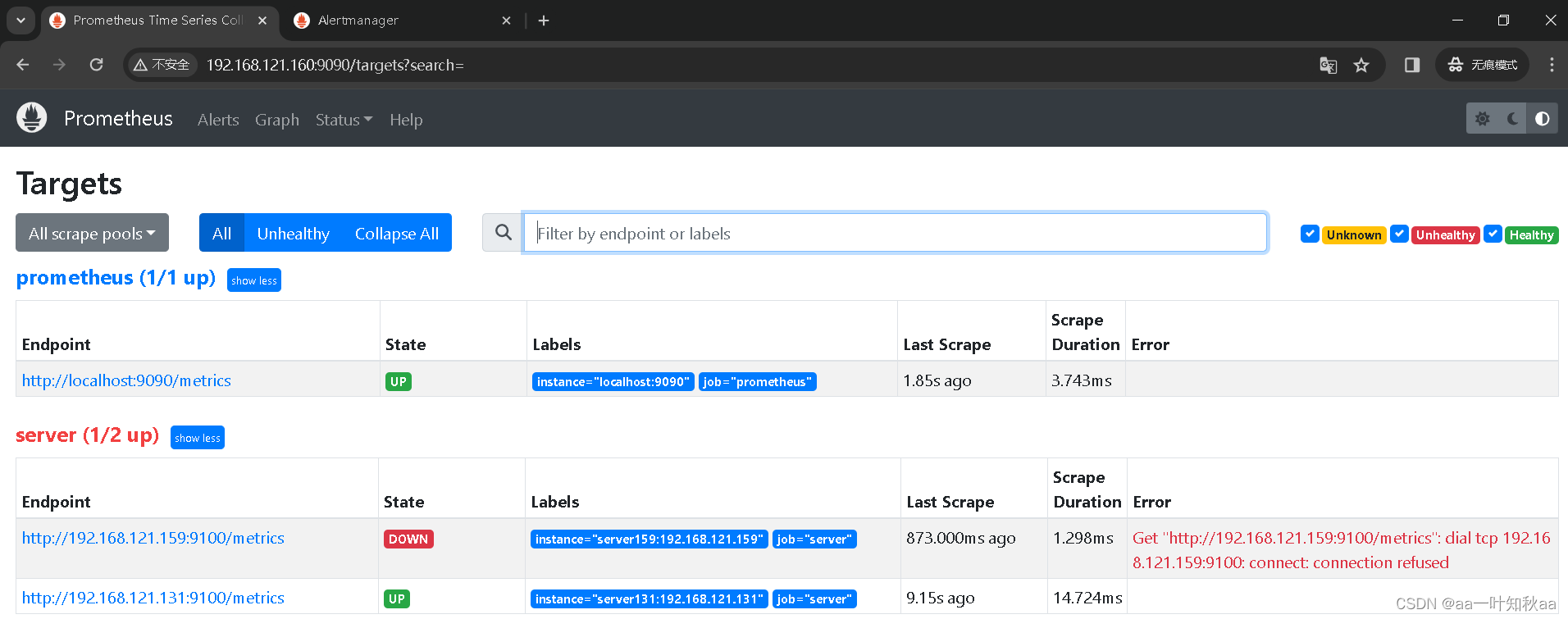The height and width of the screenshot is (619, 1568).
Task: Switch to the Alertmanager browser tab
Action: coord(402,20)
